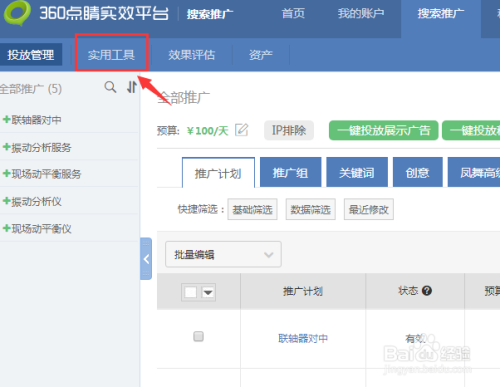
Task: Open 我的账户 in top navigation
Action: [x=361, y=13]
